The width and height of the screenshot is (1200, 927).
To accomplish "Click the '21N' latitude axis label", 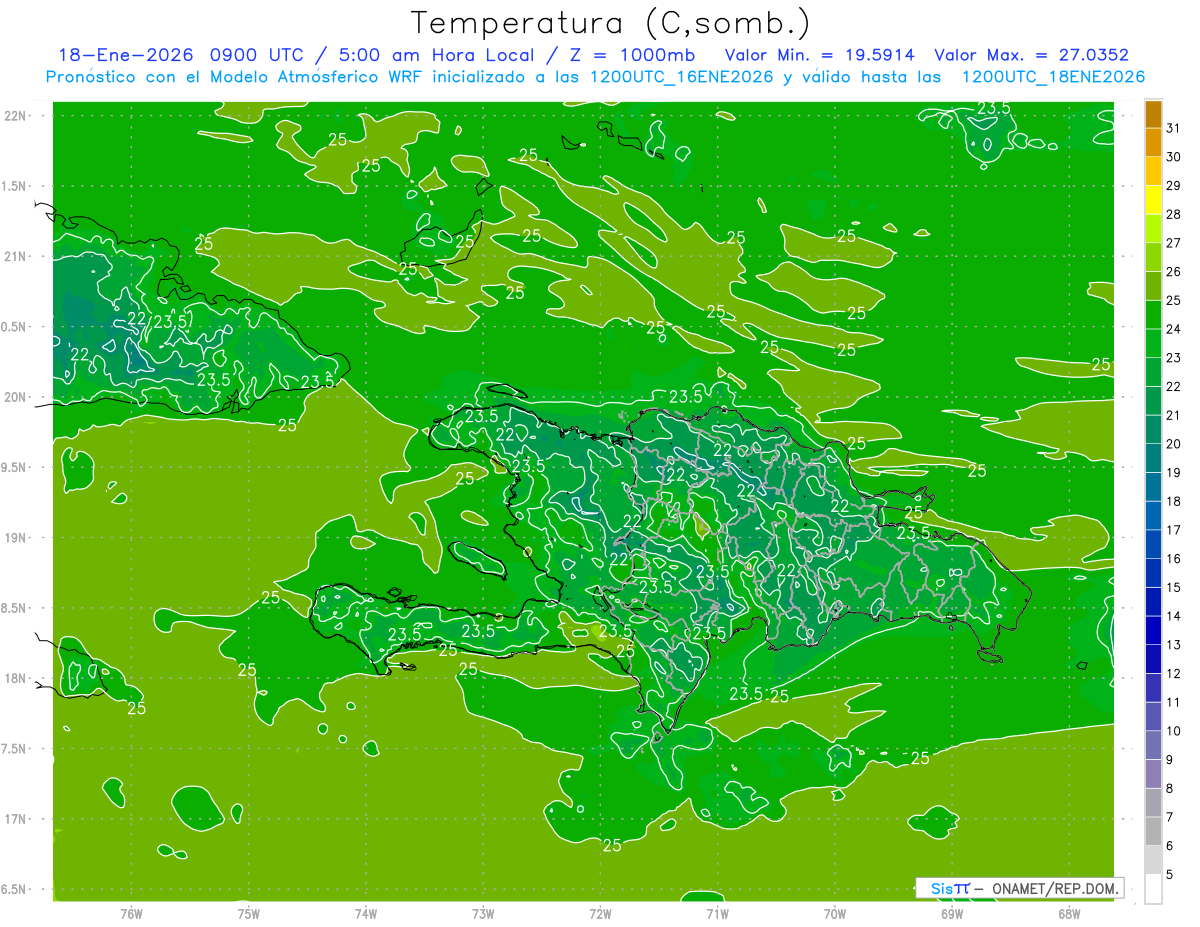I will click(x=16, y=257).
